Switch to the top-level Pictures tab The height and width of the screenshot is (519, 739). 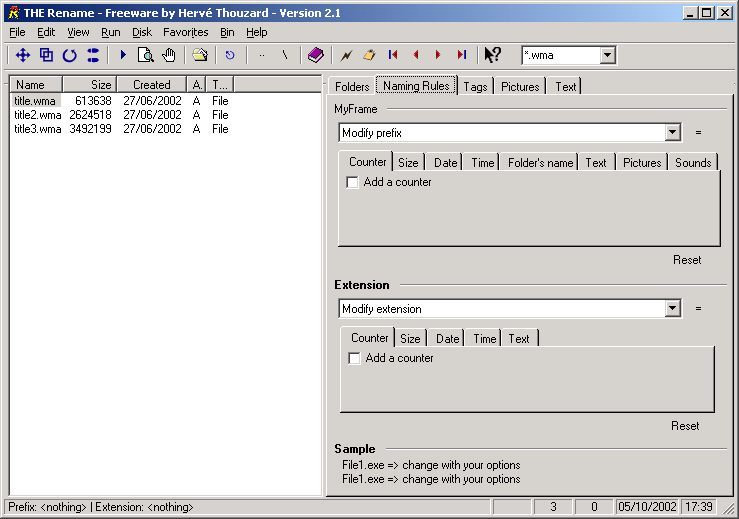click(520, 87)
